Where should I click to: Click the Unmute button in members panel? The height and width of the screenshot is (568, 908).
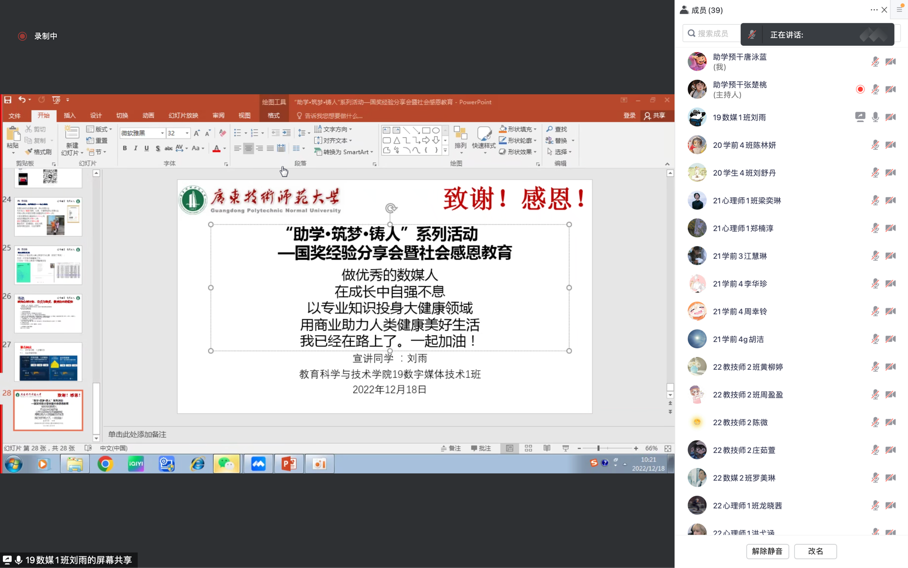click(x=767, y=551)
